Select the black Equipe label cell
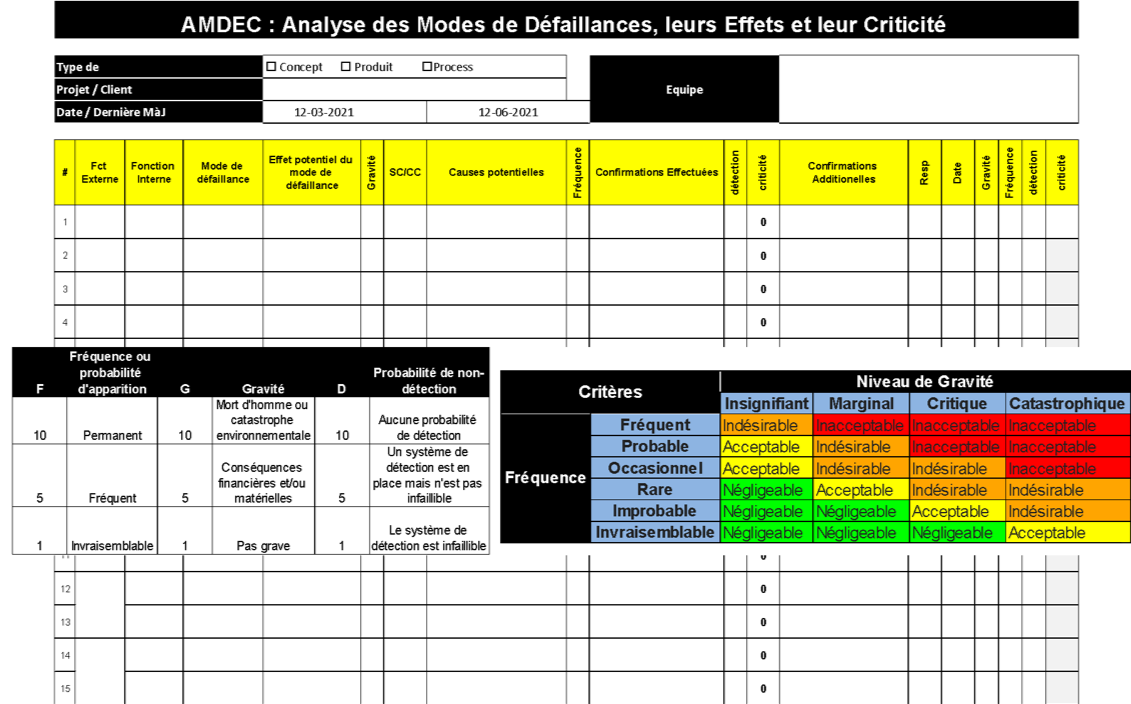The width and height of the screenshot is (1131, 704). point(685,89)
